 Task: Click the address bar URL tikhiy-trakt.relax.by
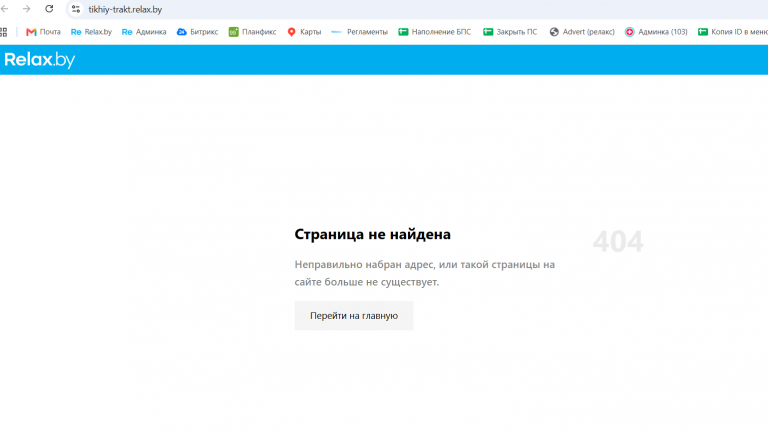[125, 9]
